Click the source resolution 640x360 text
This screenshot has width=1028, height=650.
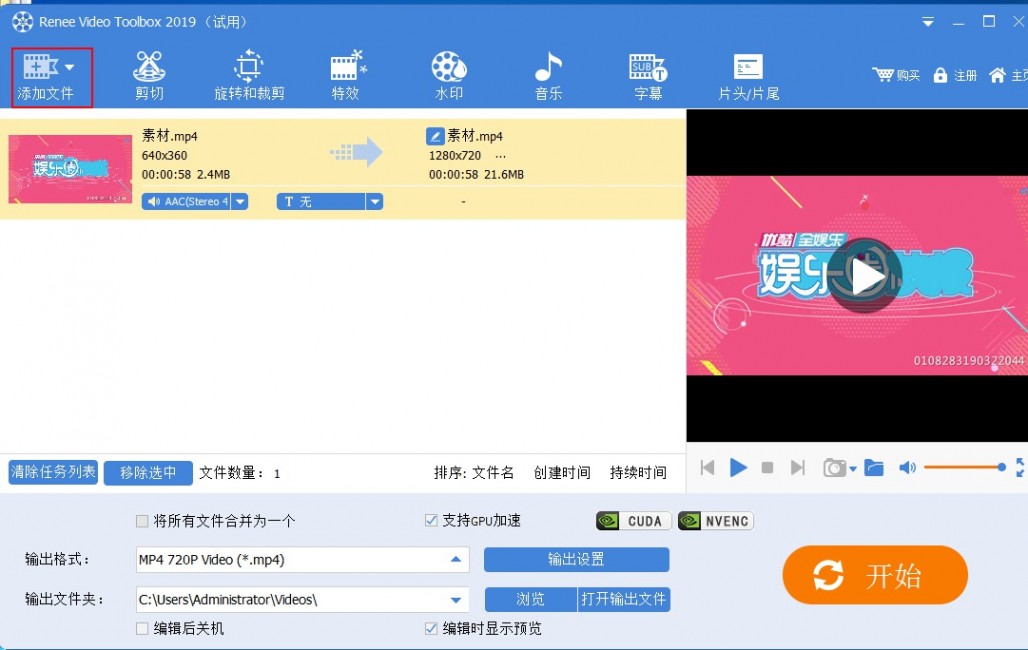165,155
